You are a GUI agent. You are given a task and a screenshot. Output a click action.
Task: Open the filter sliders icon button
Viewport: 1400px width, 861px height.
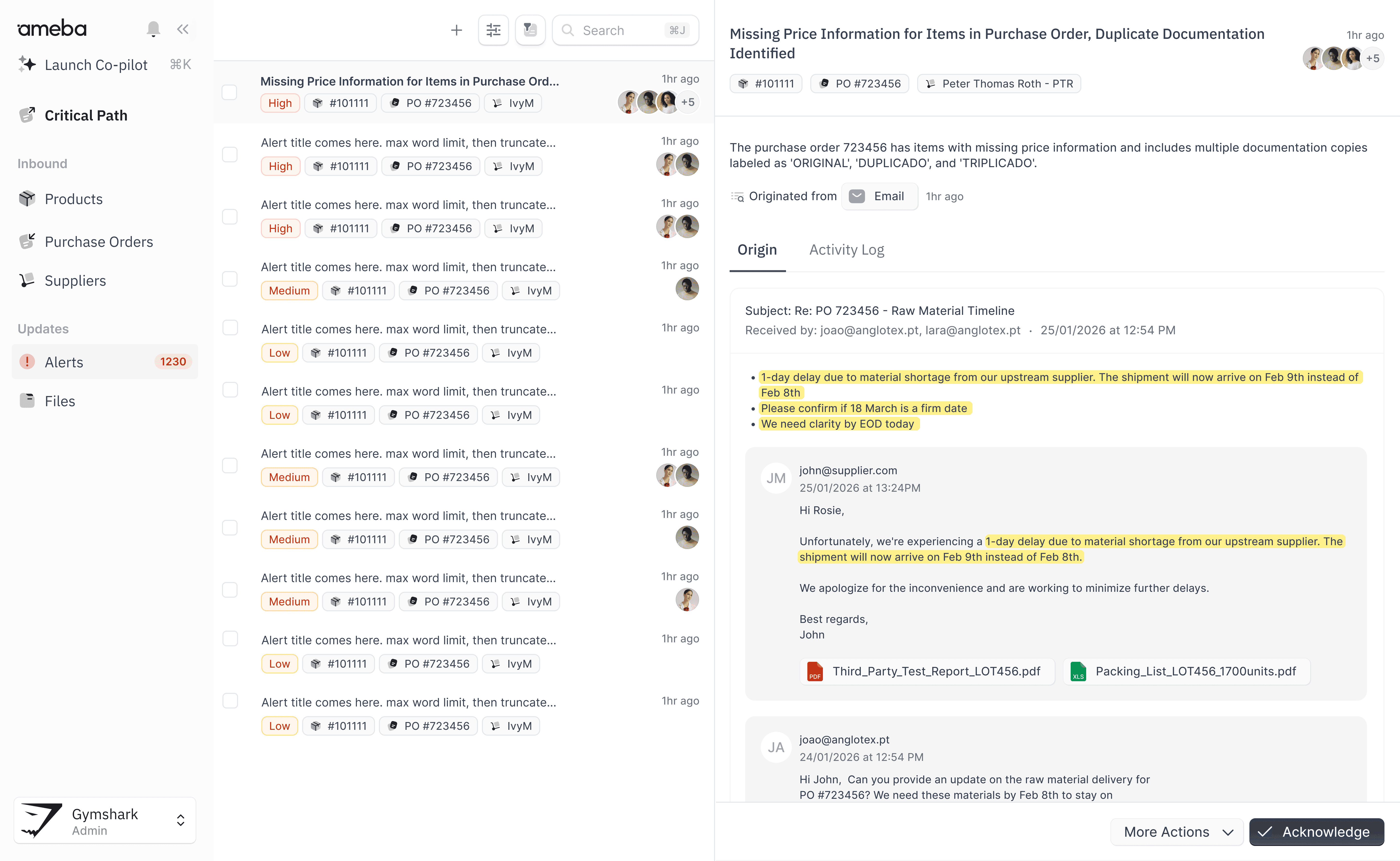coord(493,30)
